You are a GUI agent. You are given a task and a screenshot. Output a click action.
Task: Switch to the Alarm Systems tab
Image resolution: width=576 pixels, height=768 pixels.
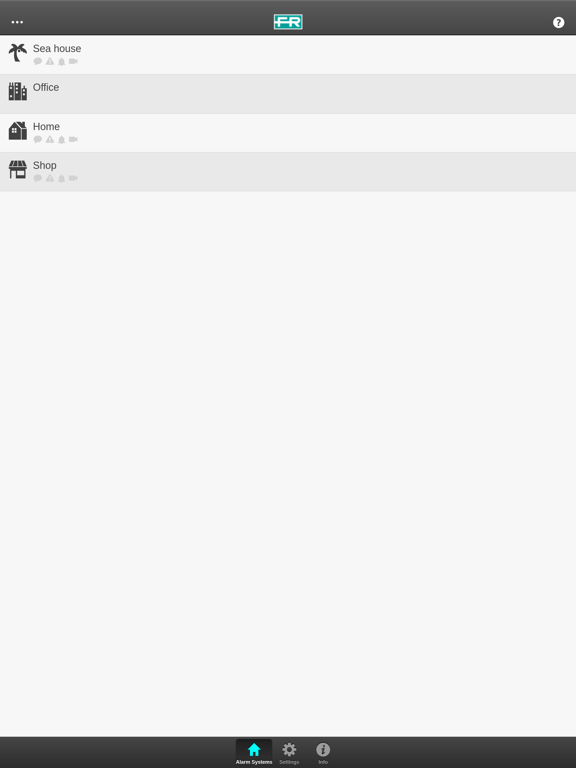254,753
